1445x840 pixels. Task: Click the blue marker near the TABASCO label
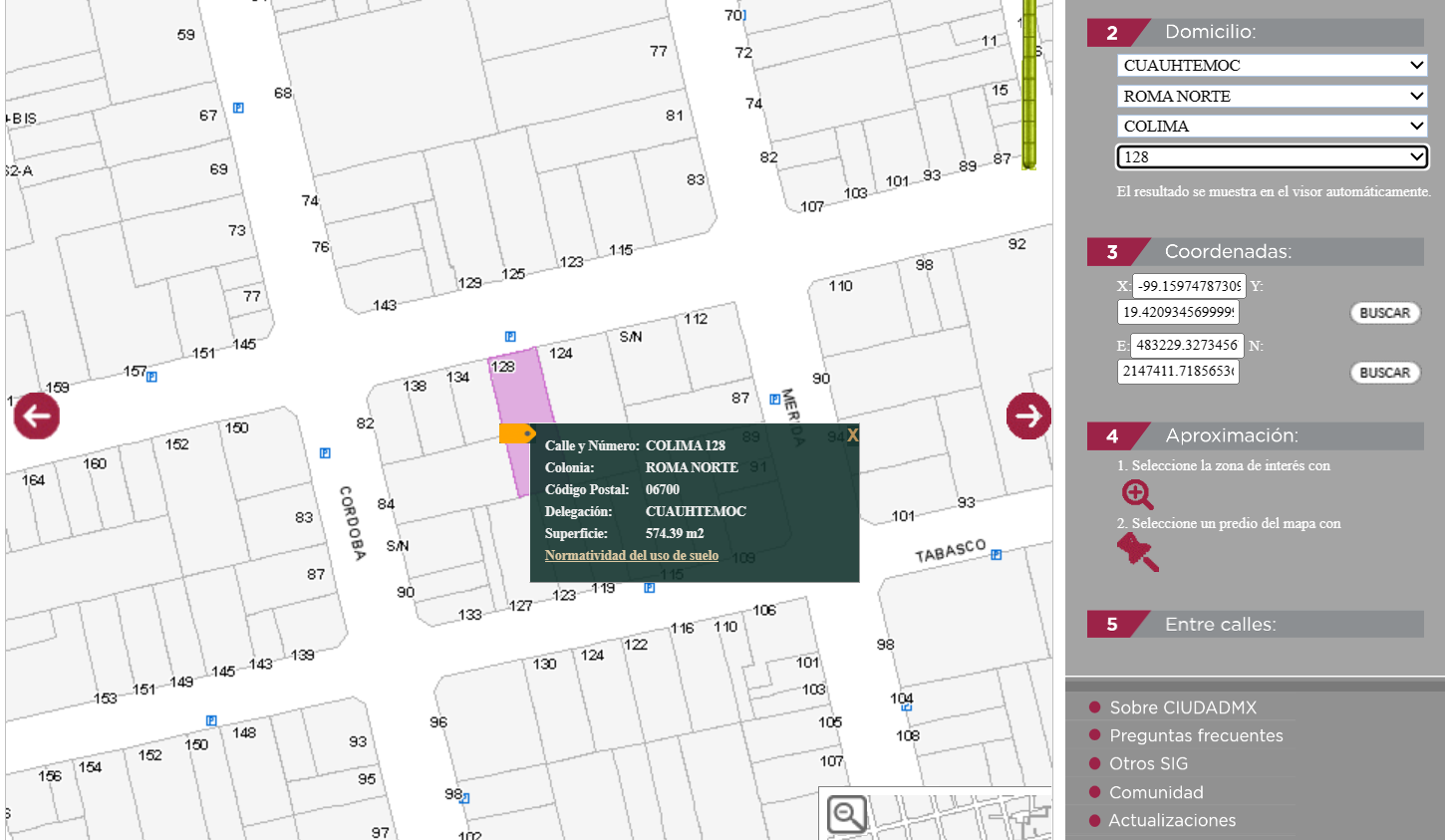click(x=996, y=554)
